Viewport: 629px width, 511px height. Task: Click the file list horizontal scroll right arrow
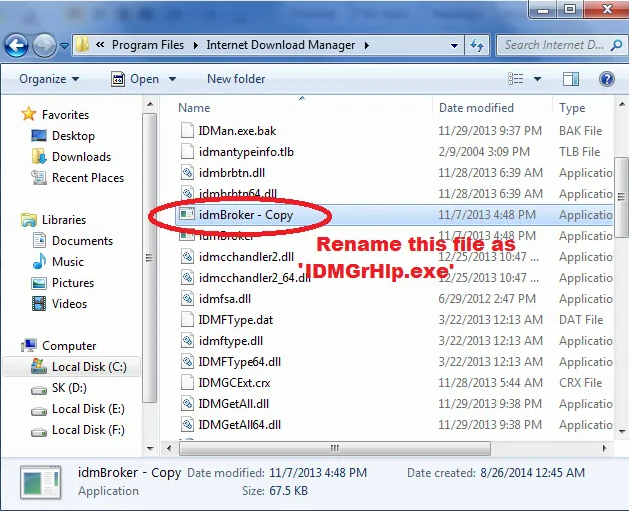pos(605,448)
